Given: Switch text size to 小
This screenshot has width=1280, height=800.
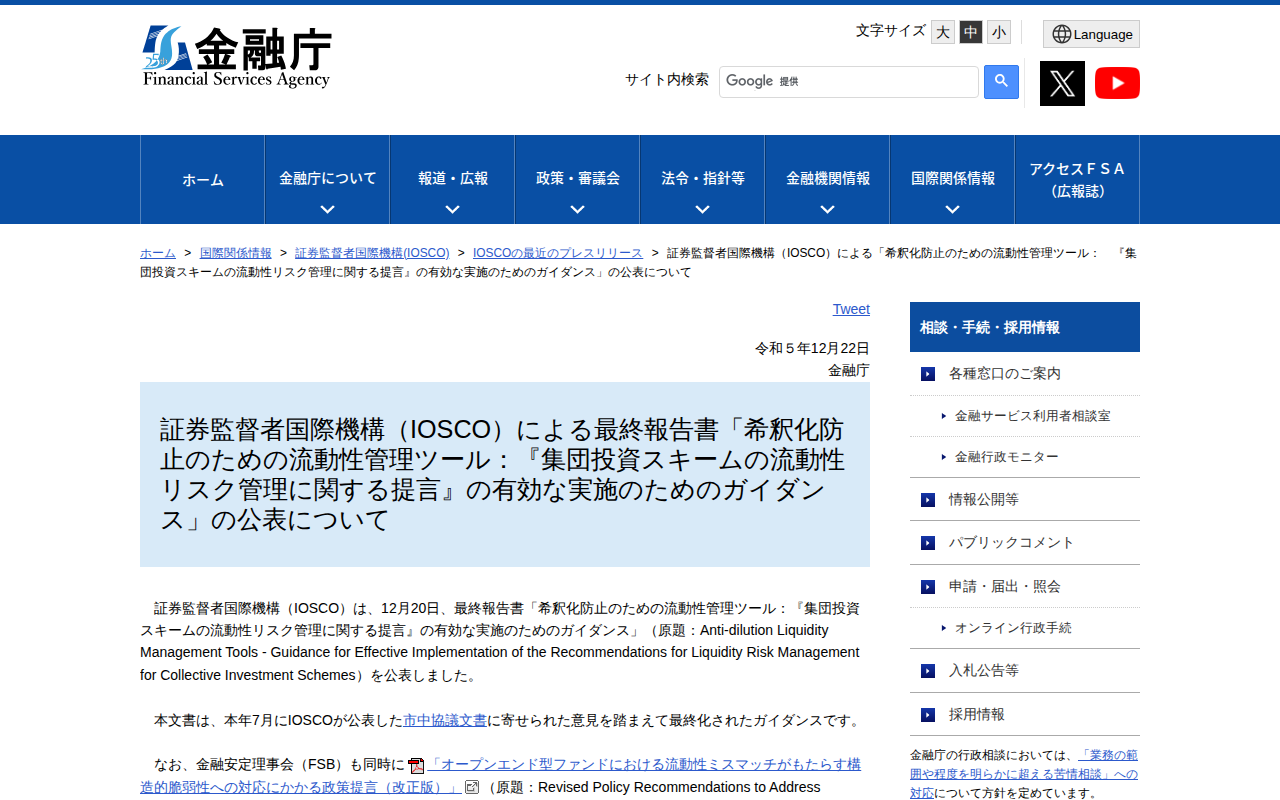Looking at the screenshot, I should pos(998,32).
